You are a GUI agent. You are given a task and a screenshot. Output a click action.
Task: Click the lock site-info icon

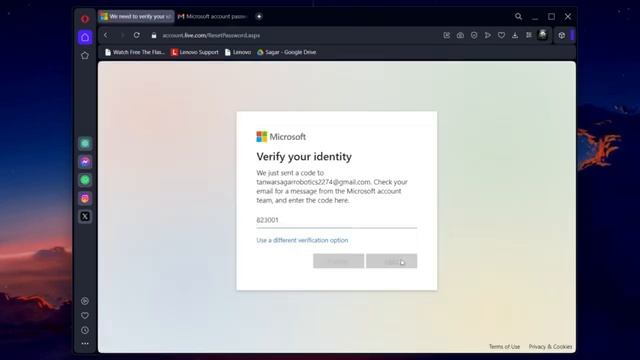click(154, 36)
